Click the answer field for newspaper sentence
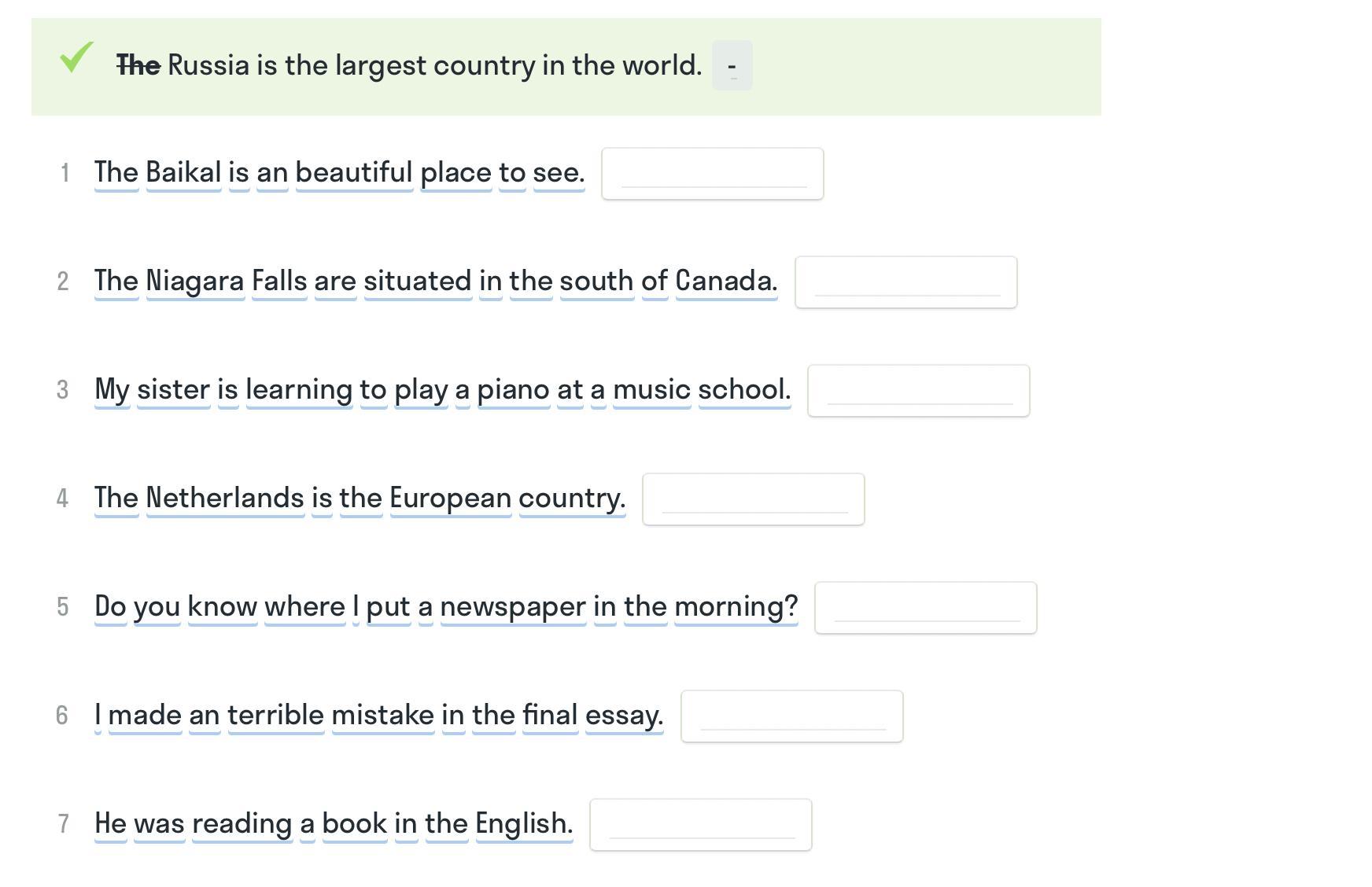The width and height of the screenshot is (1372, 887). (925, 608)
